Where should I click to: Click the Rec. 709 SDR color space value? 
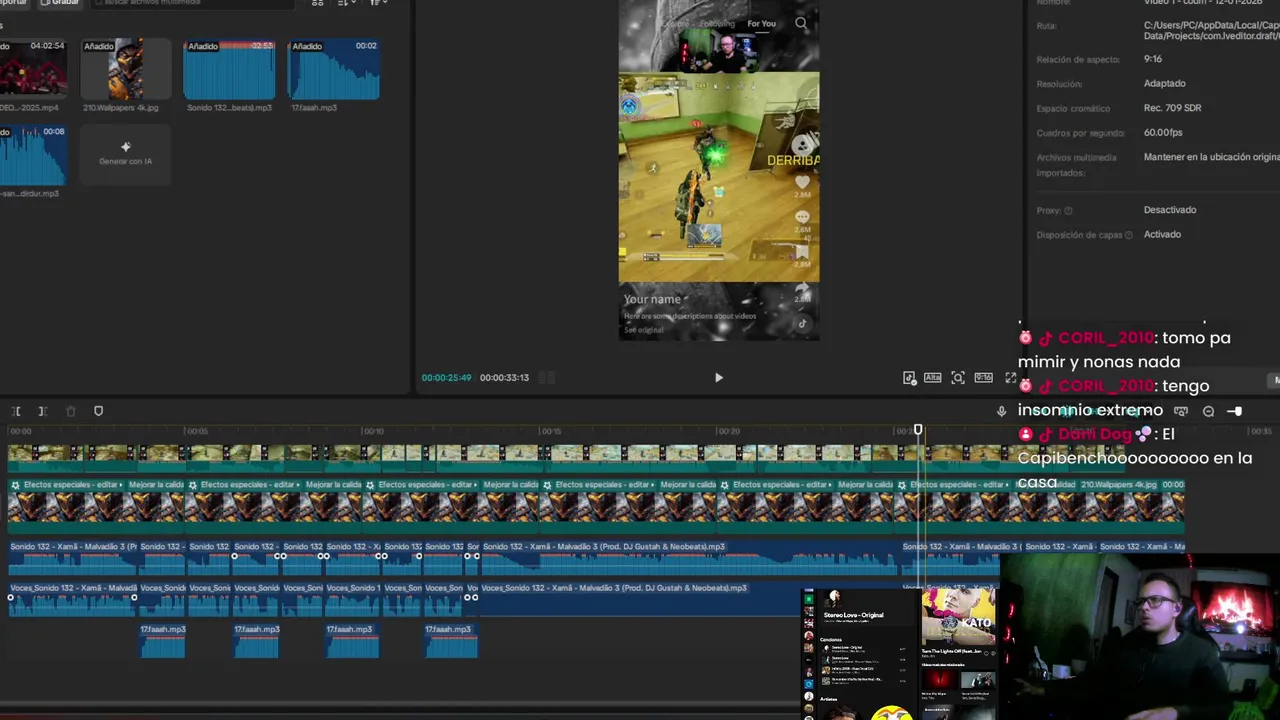pos(1172,108)
